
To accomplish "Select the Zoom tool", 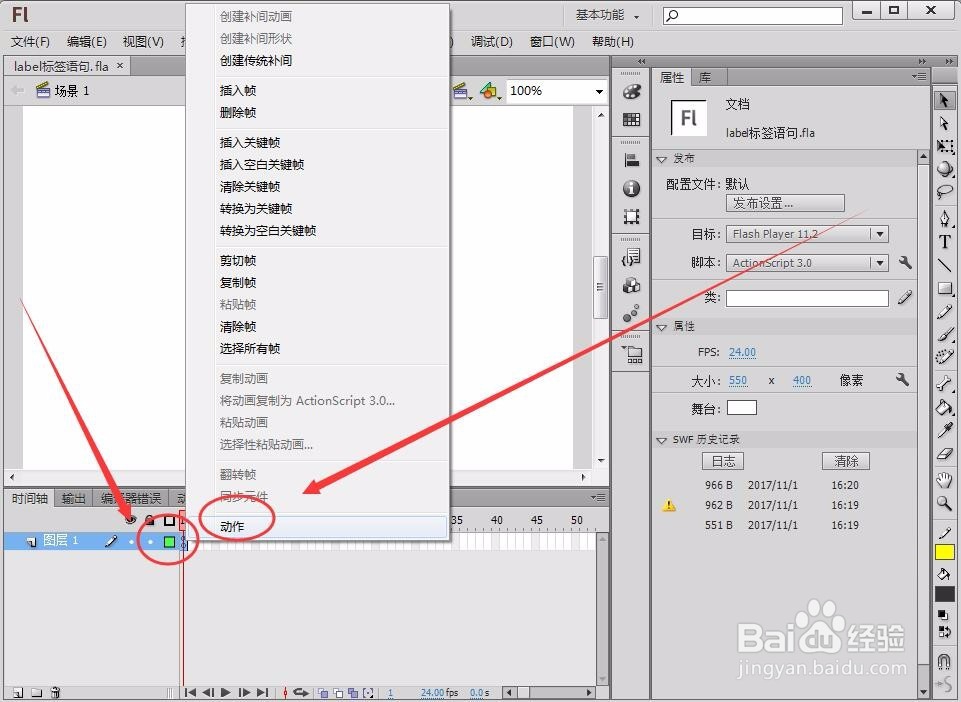I will [x=945, y=504].
